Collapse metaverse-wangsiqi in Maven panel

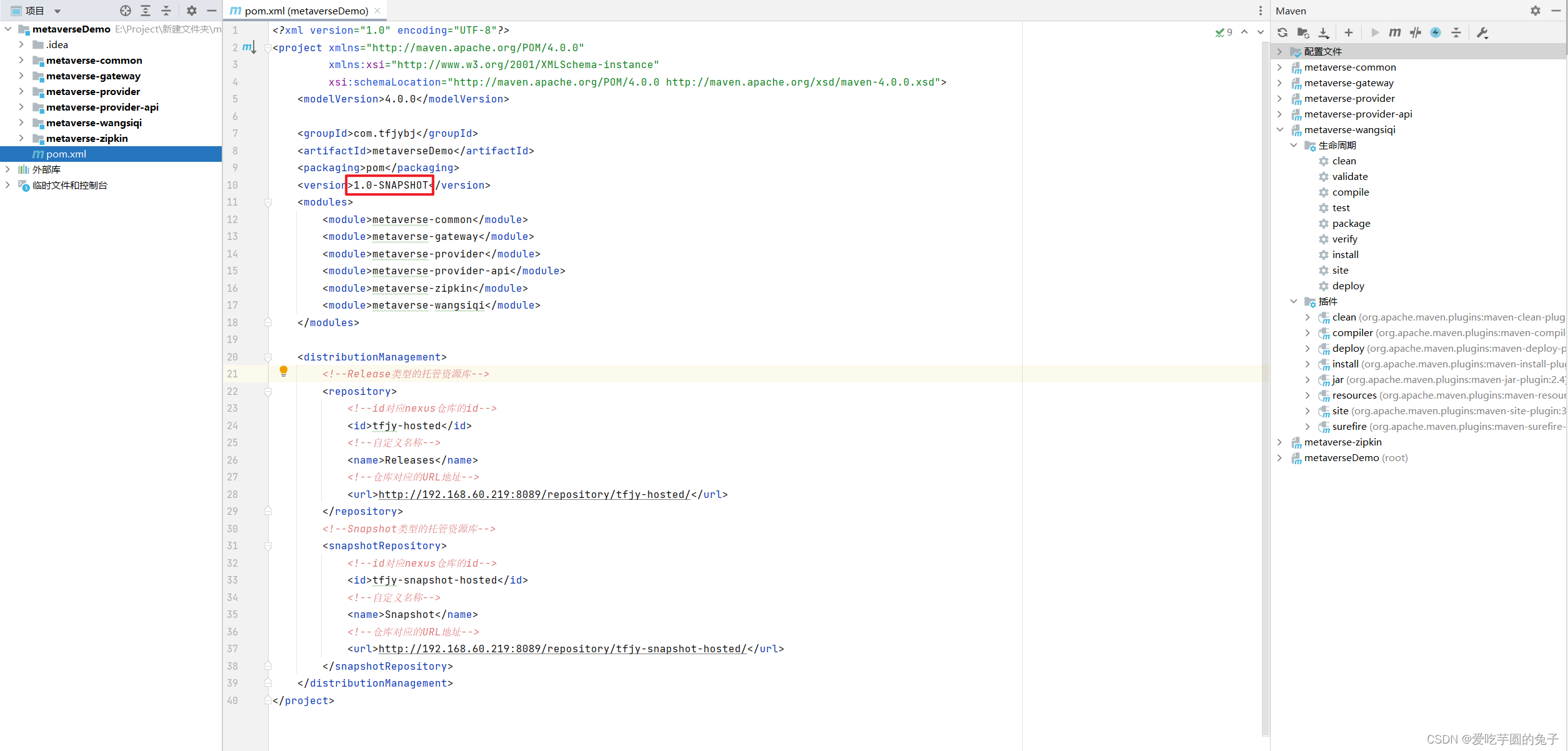(x=1279, y=129)
